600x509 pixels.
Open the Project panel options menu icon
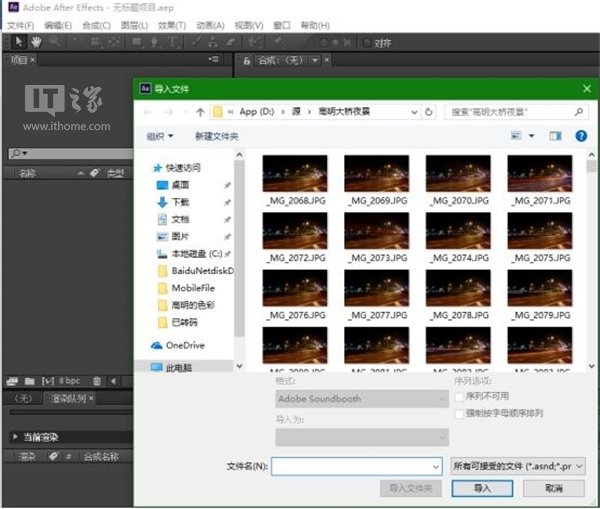click(214, 59)
